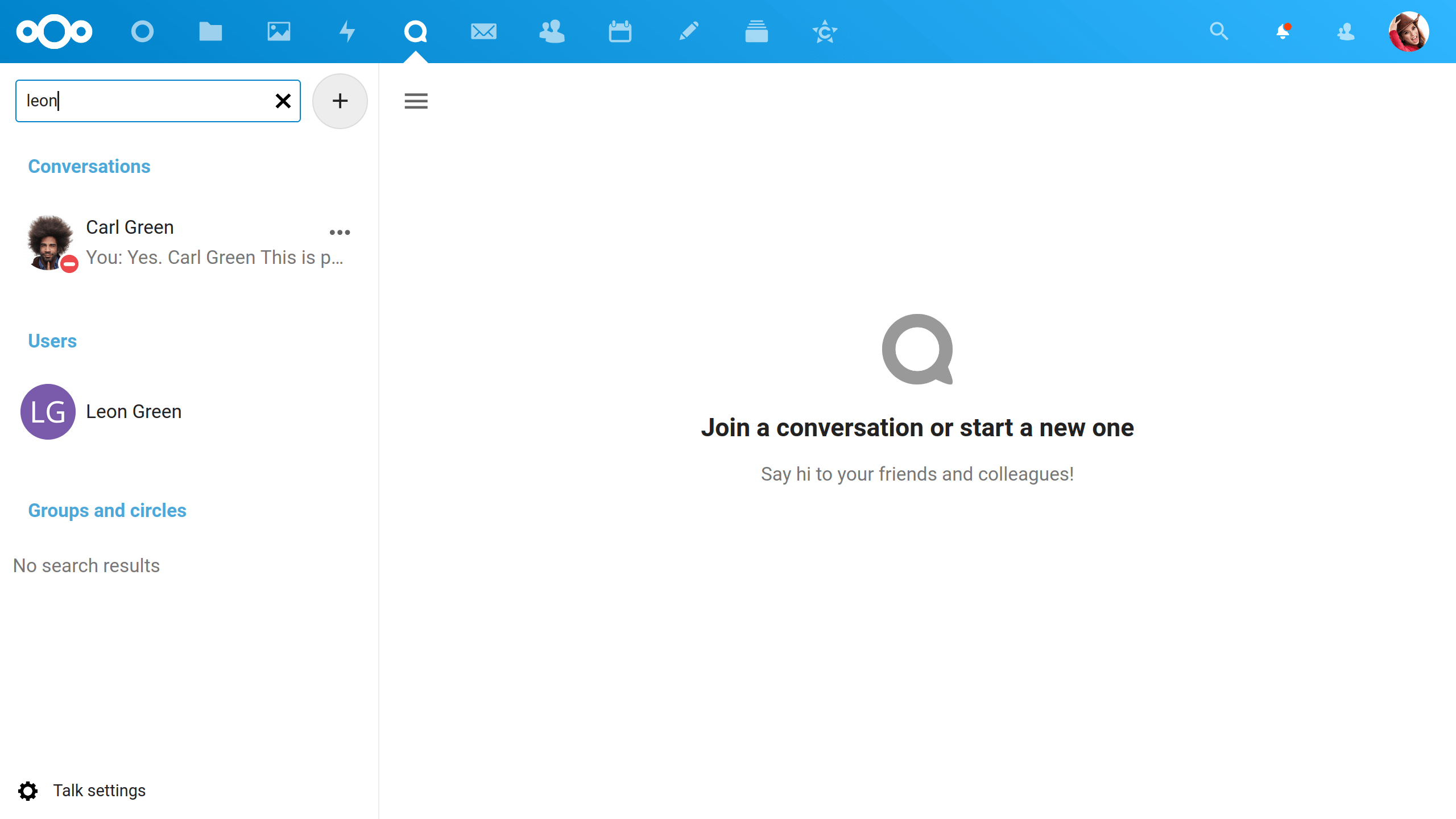Collapse the conversation list sidebar with hamburger toggle

click(416, 101)
